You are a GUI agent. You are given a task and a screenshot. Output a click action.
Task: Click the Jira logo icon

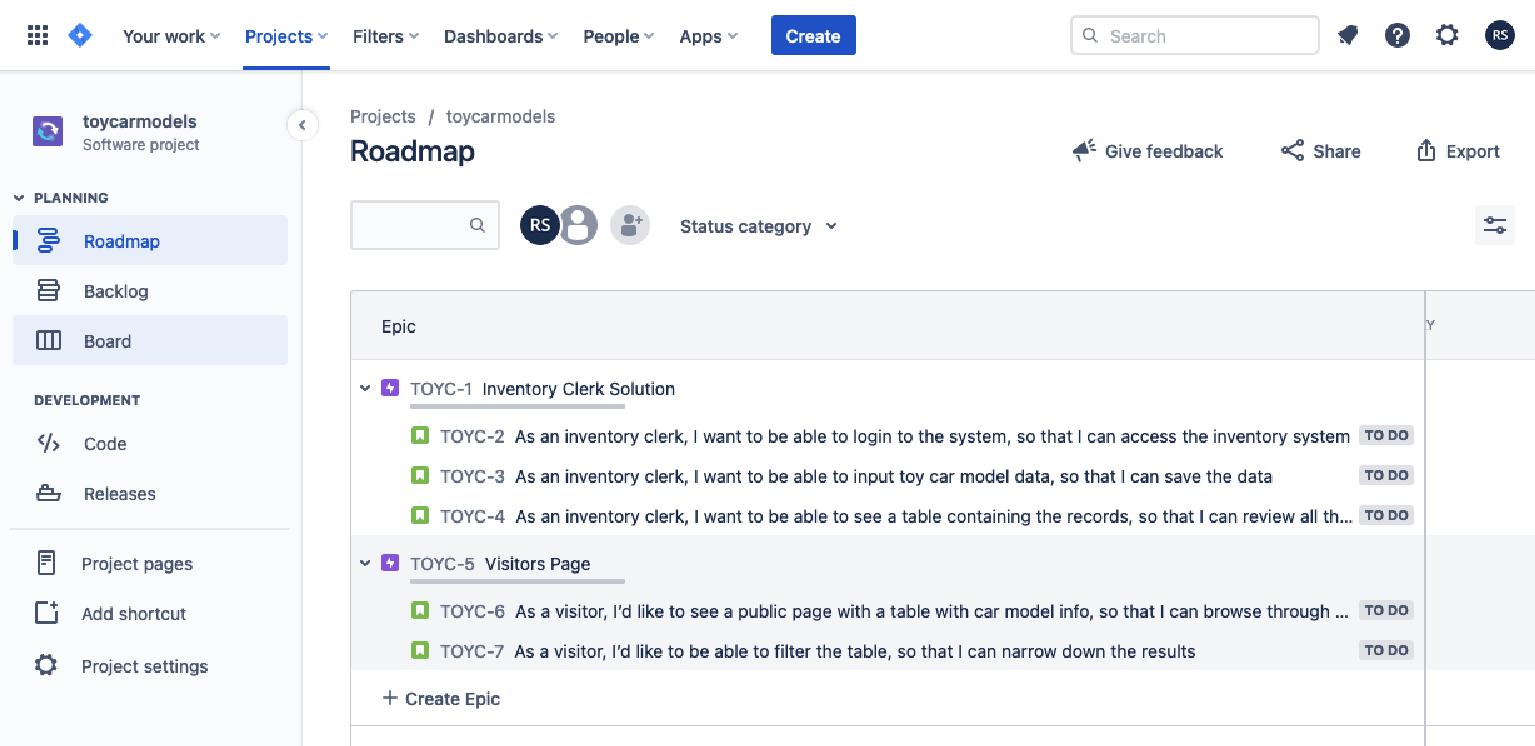[x=80, y=36]
